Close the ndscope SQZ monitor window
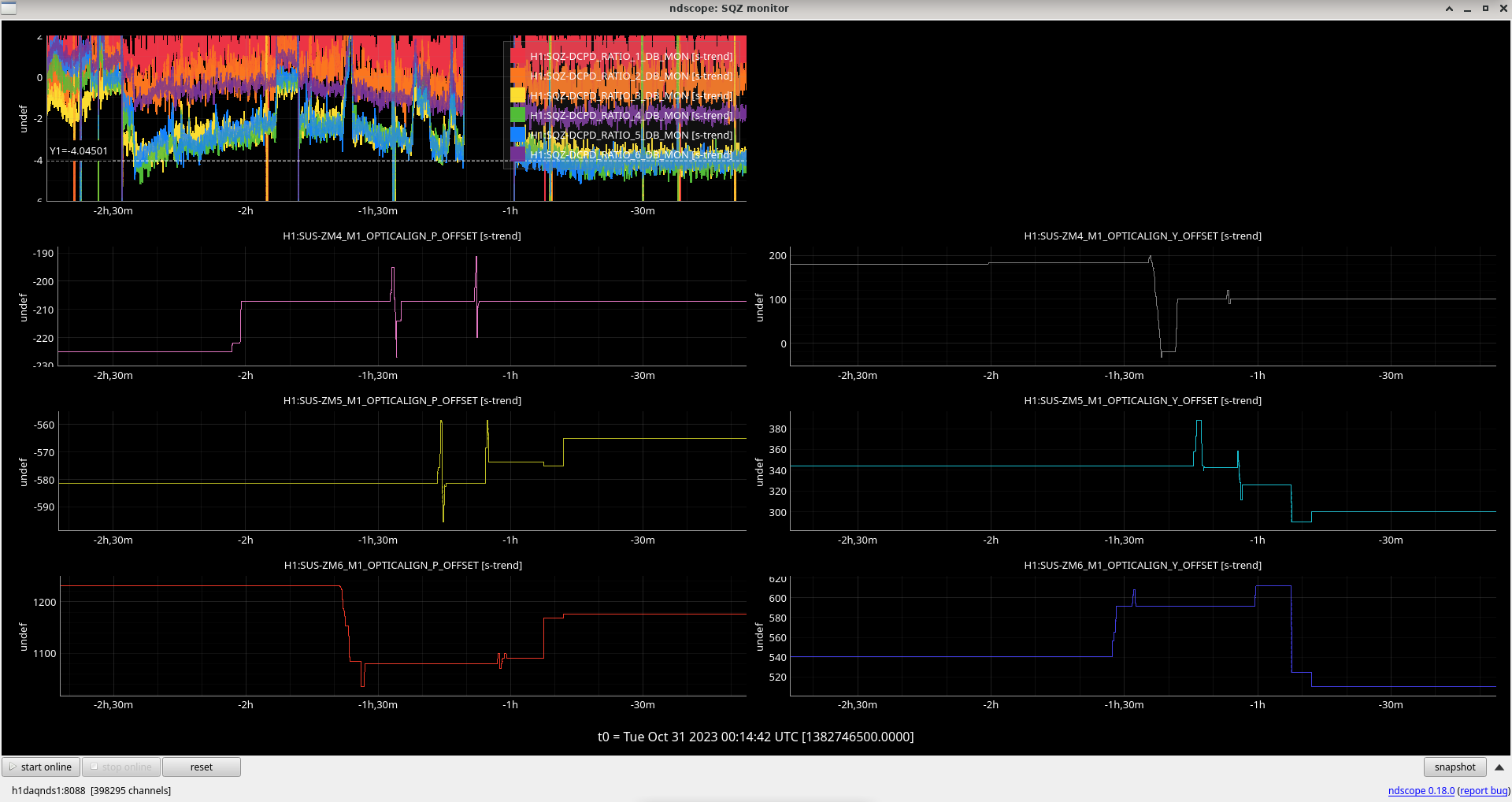The width and height of the screenshot is (1512, 802). click(x=1503, y=9)
